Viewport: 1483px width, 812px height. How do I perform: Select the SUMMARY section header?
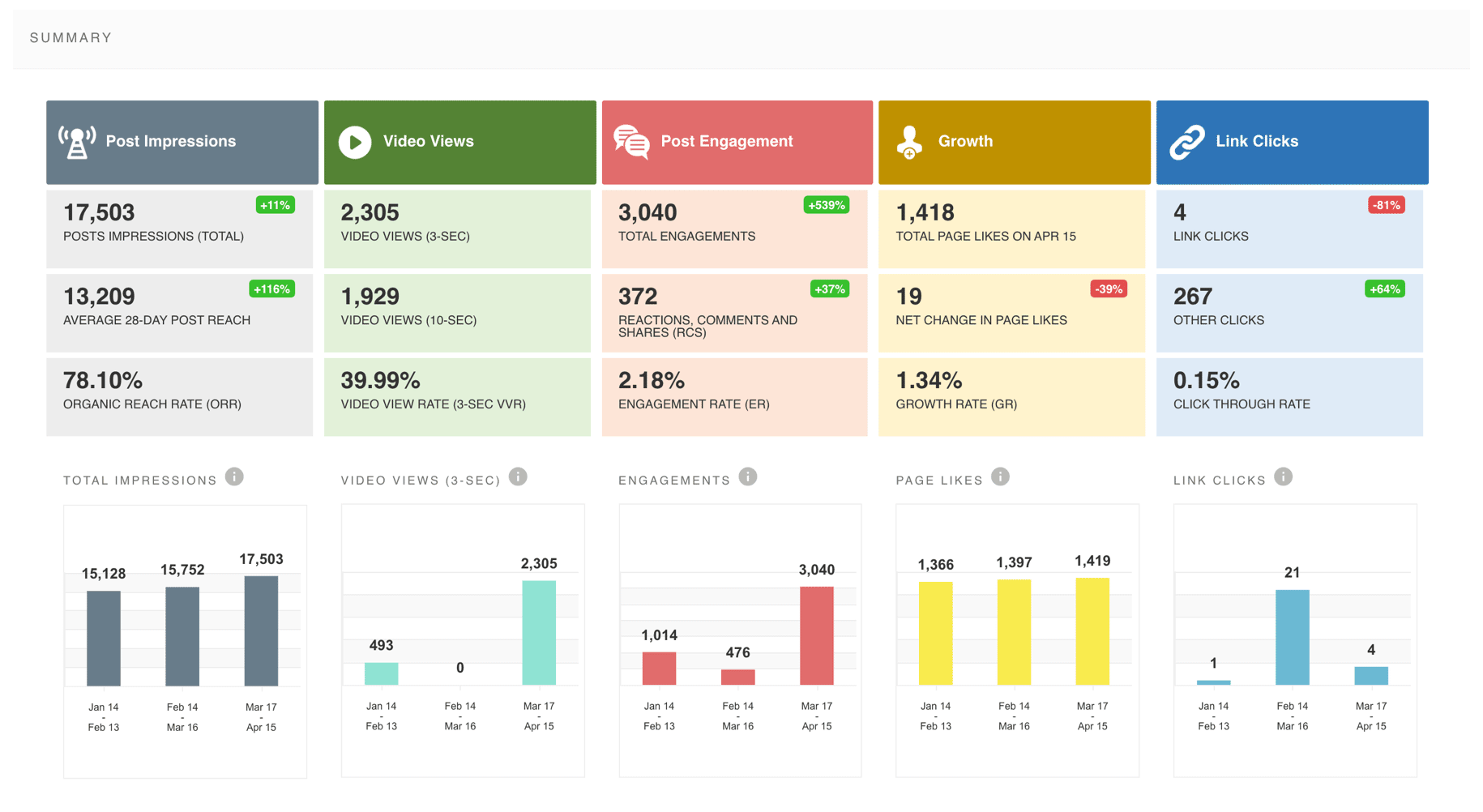coord(71,37)
